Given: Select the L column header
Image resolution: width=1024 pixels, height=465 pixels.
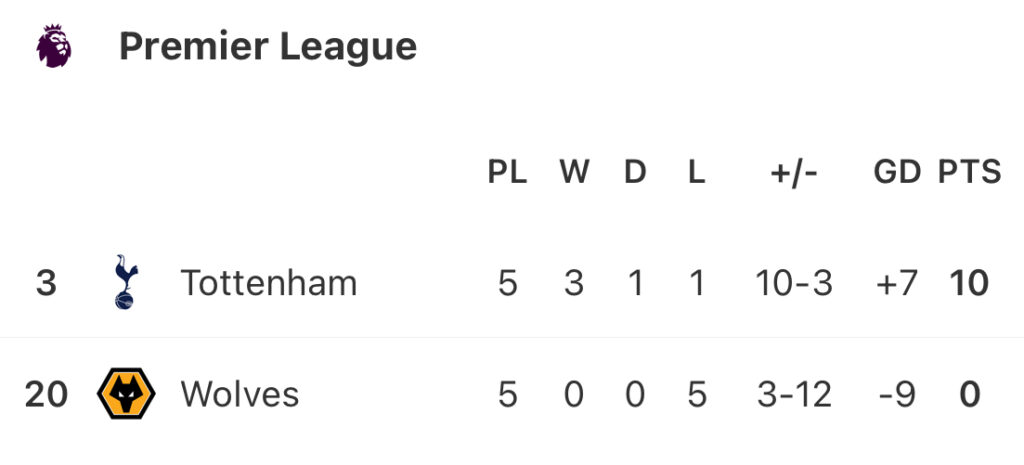Looking at the screenshot, I should point(697,172).
